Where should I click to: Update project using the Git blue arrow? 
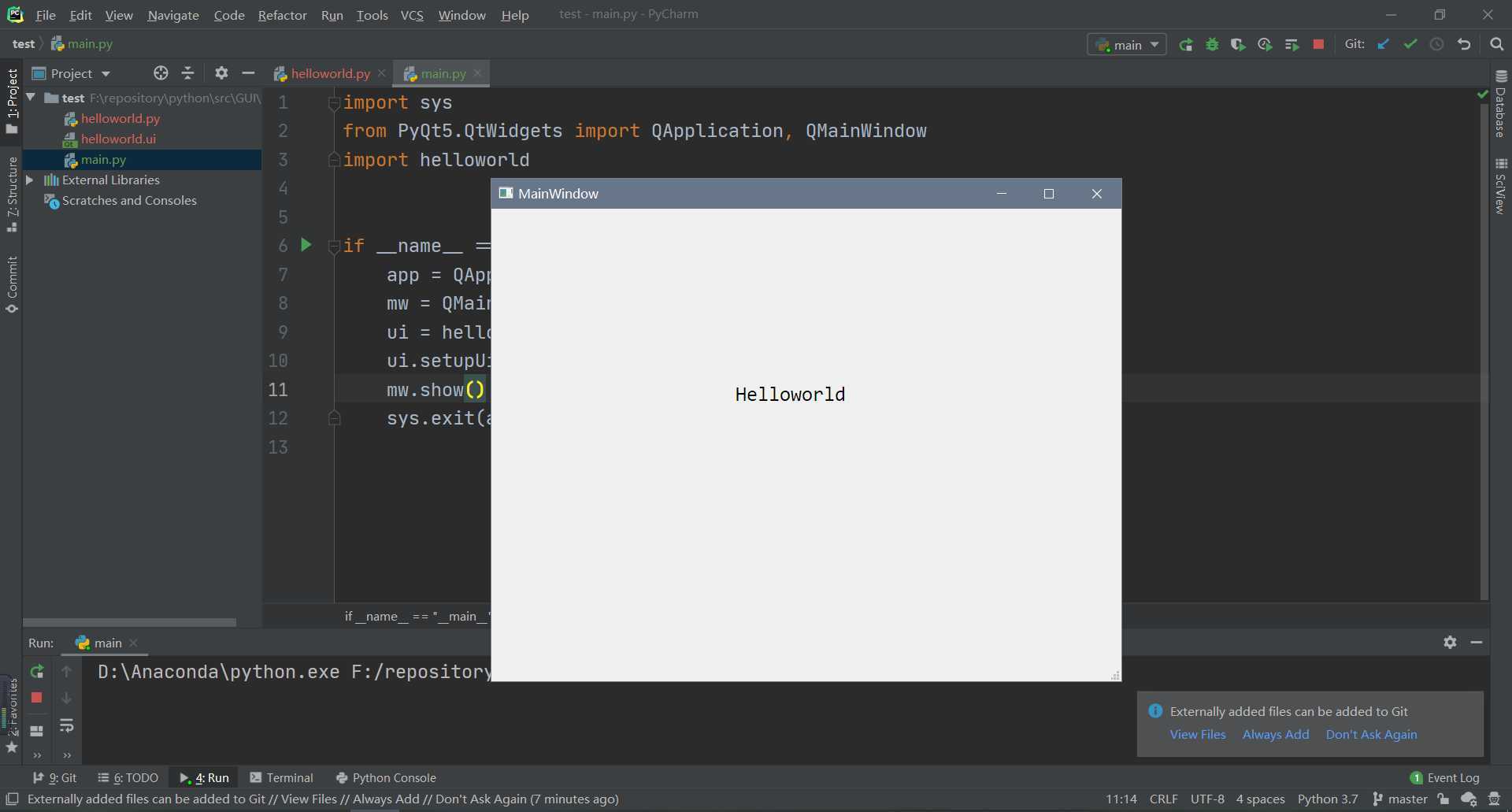(x=1384, y=45)
